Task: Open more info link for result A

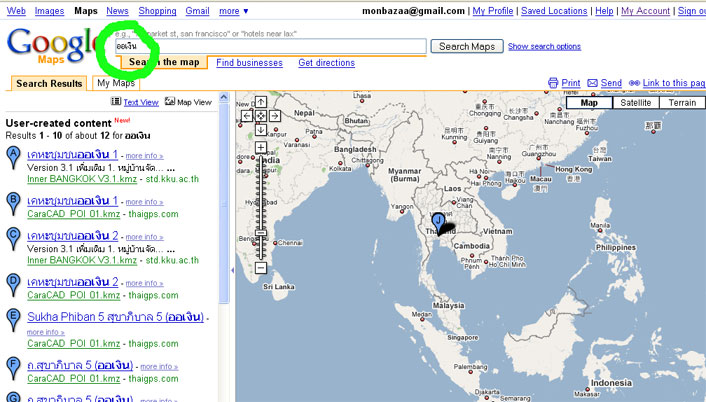Action: pyautogui.click(x=144, y=156)
